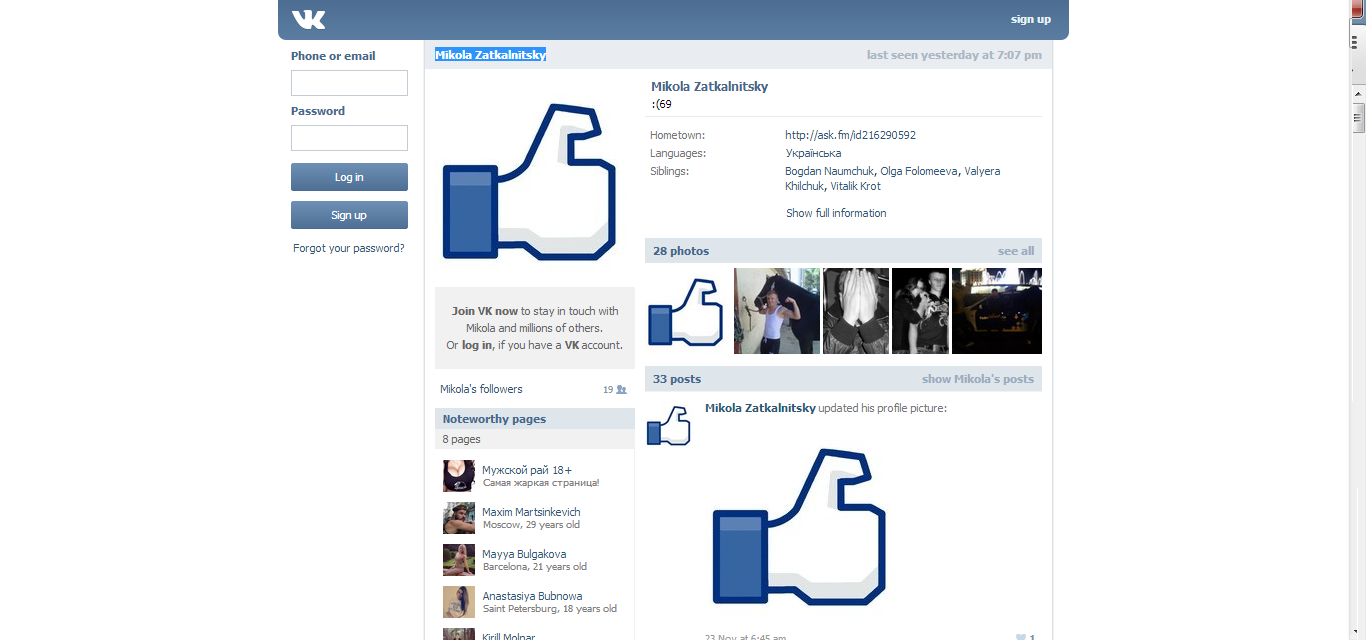
Task: Click the VK logo icon
Action: coord(308,19)
